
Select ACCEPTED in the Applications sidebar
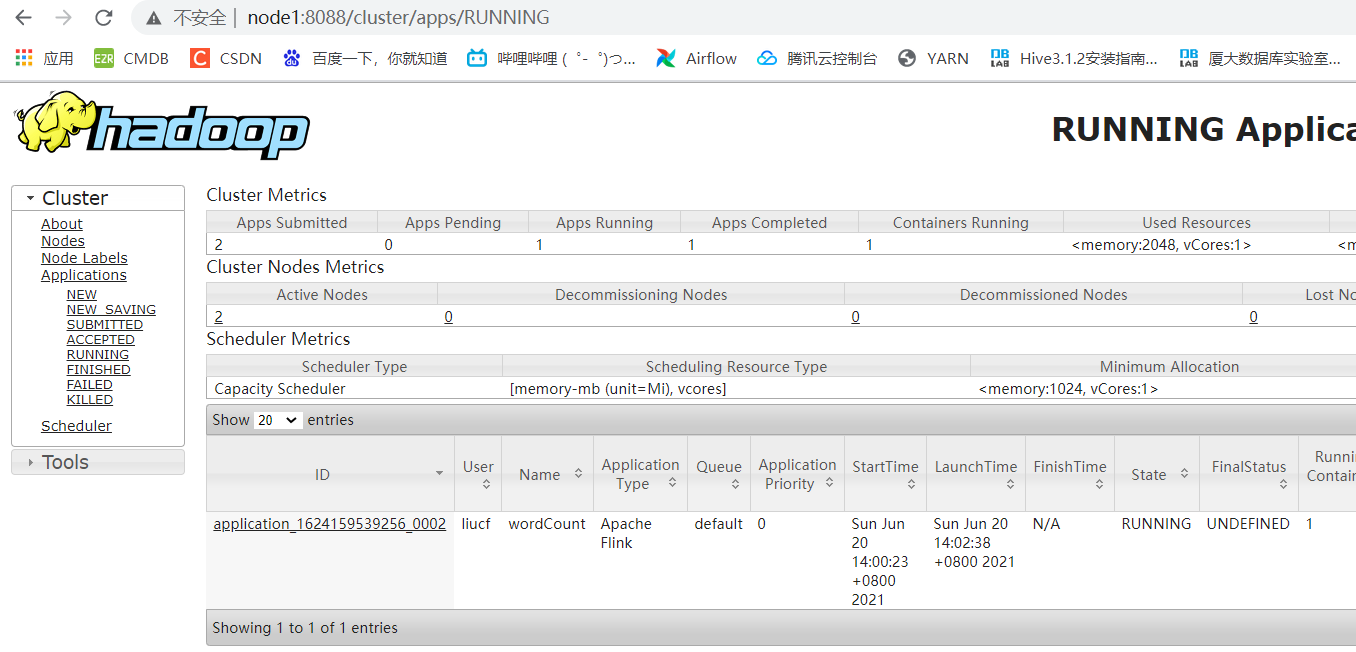100,339
